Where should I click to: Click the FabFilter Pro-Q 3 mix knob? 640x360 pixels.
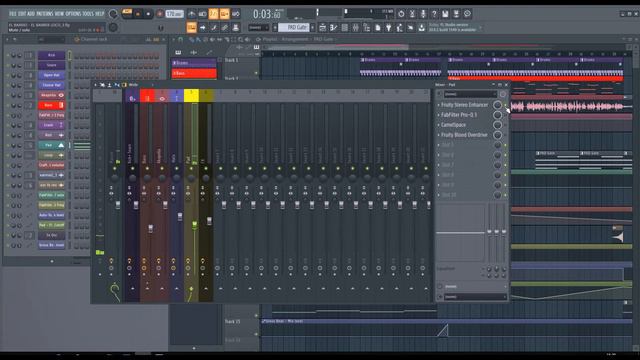(x=497, y=115)
